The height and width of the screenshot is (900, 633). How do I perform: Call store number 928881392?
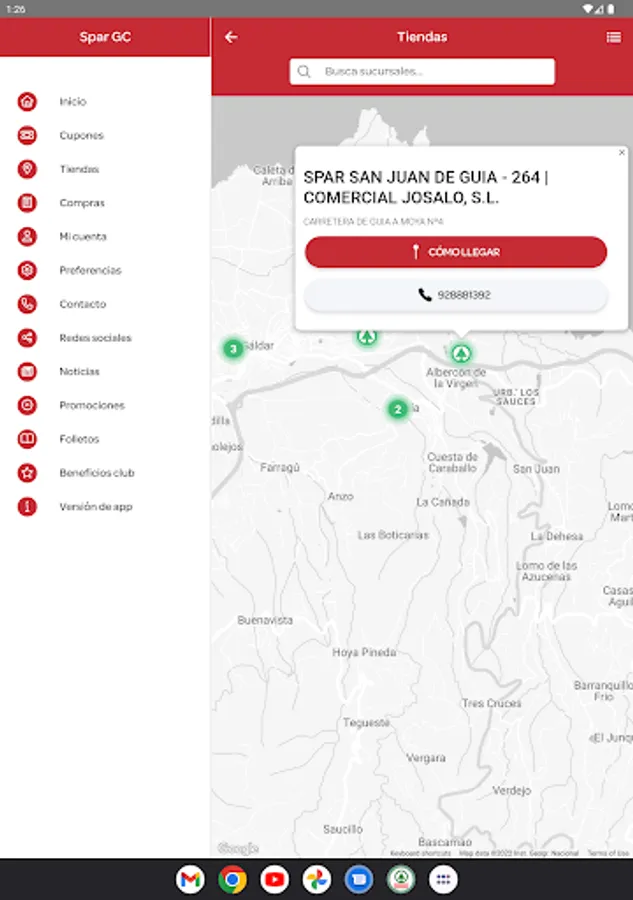(456, 295)
